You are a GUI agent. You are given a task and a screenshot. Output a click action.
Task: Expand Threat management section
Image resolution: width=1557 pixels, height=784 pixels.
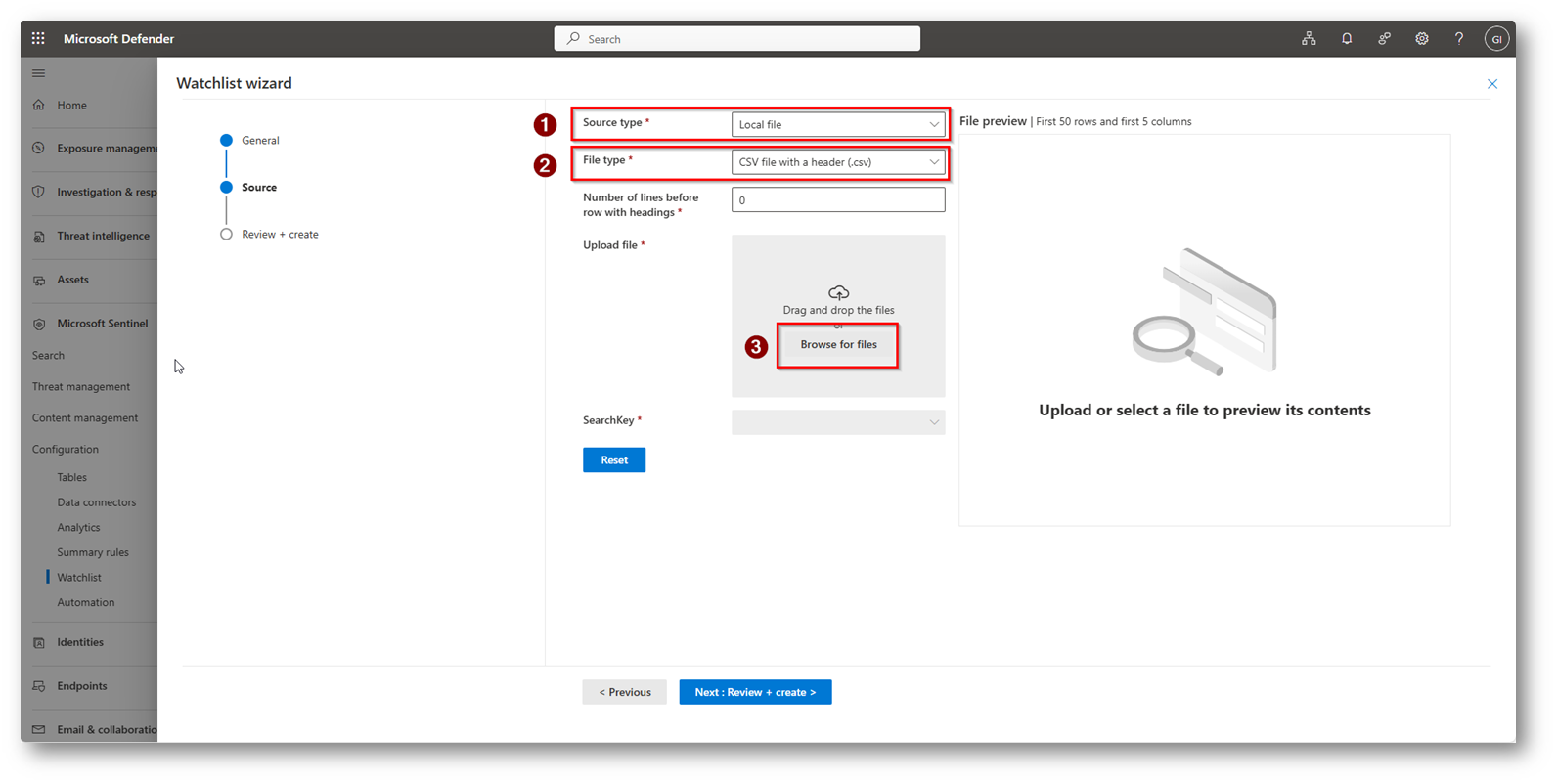point(80,387)
